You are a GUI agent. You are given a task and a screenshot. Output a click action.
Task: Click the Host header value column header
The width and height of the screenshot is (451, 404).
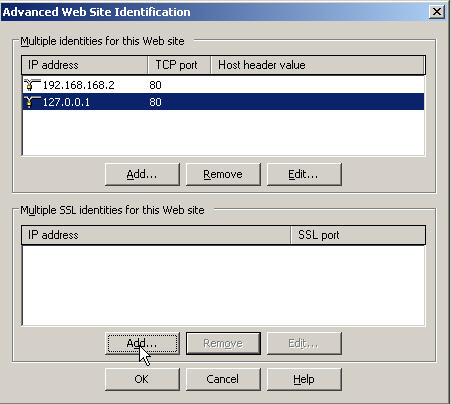click(318, 65)
